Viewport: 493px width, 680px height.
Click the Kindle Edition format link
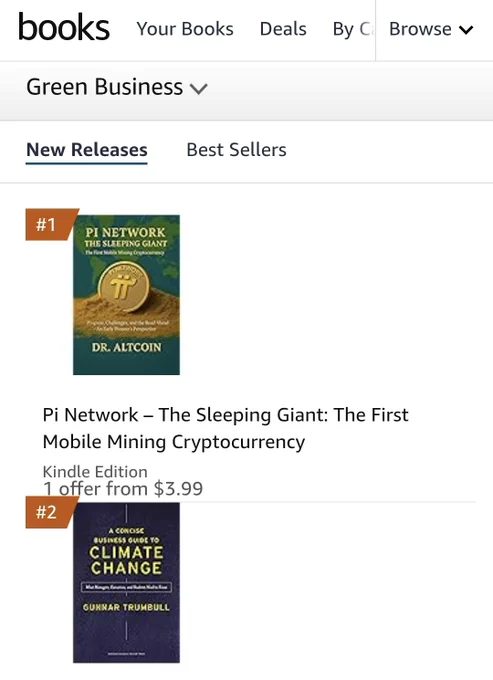point(95,471)
